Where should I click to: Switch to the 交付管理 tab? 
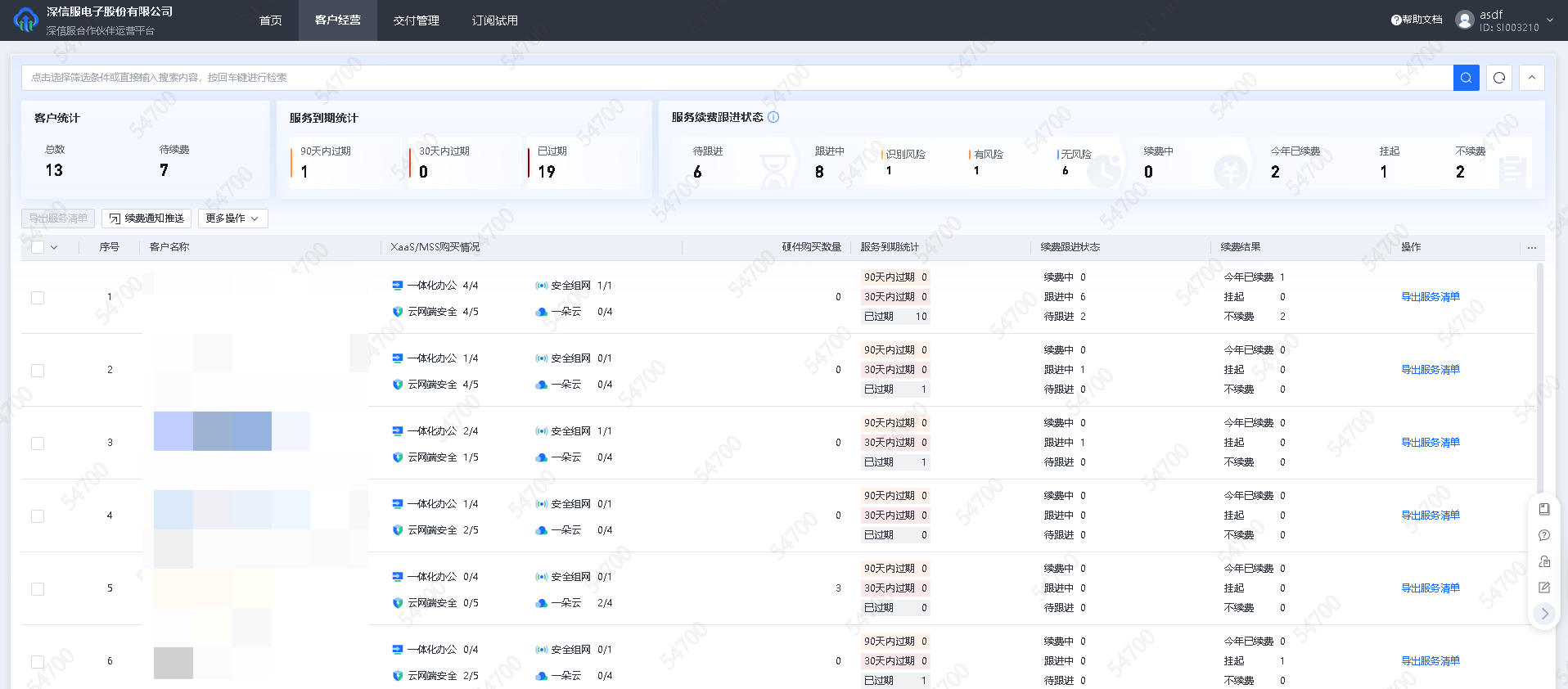(416, 20)
